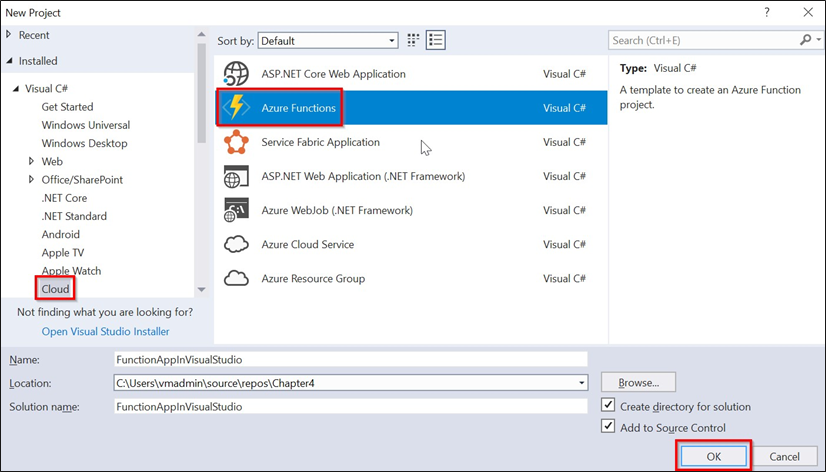The height and width of the screenshot is (472, 826).
Task: Select the Azure WebJob template icon
Action: coord(235,210)
